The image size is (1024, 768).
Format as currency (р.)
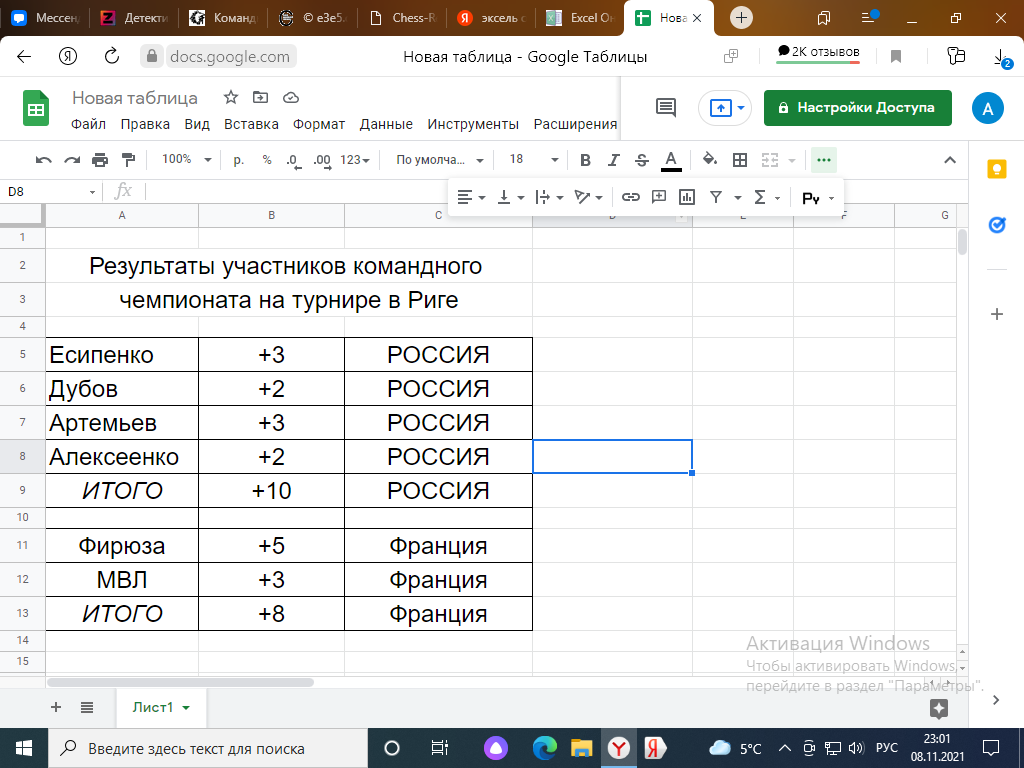pos(239,160)
